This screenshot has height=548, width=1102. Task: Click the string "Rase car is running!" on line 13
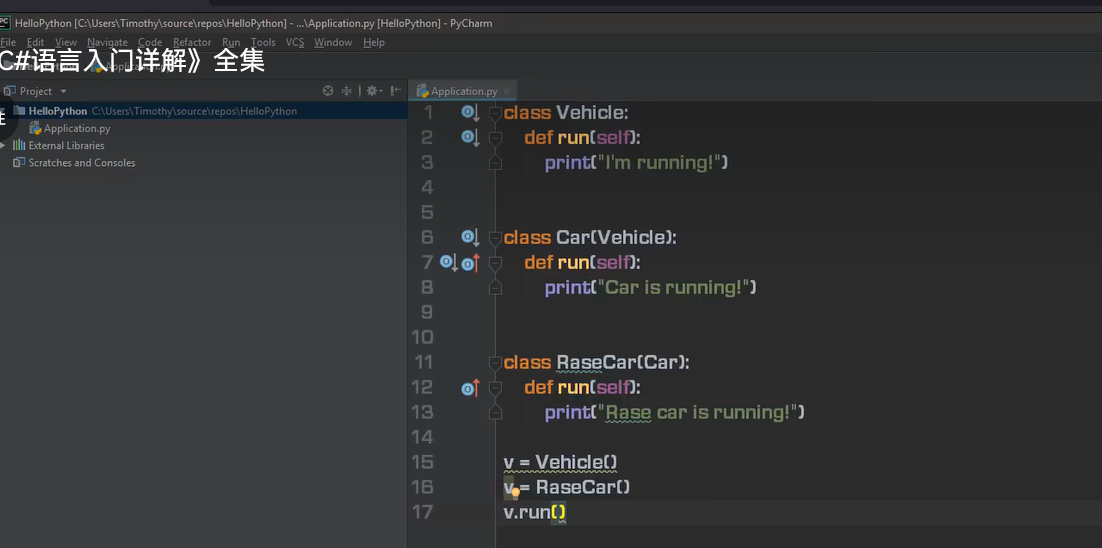tap(700, 412)
